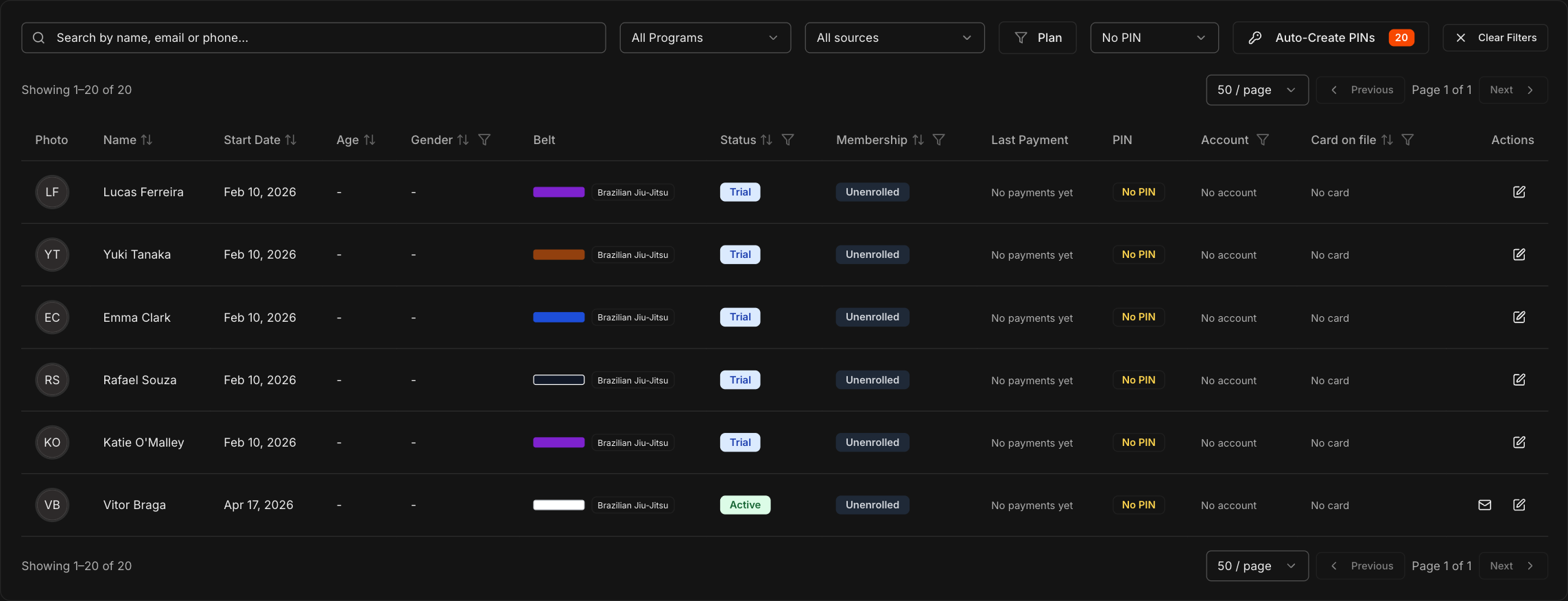Click the Belt column header
Screen dimensions: 1568x601
coord(544,140)
